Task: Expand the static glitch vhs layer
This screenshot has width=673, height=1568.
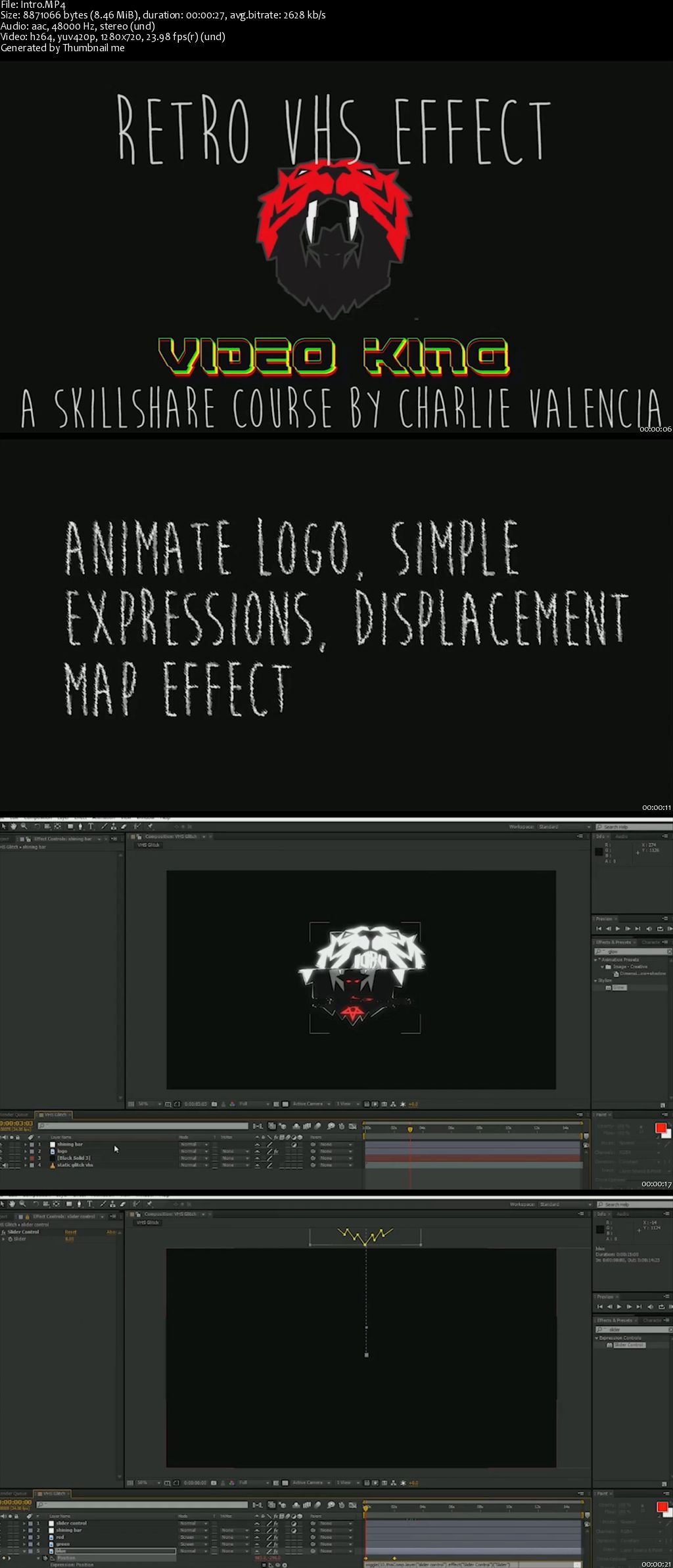Action: click(x=26, y=1165)
